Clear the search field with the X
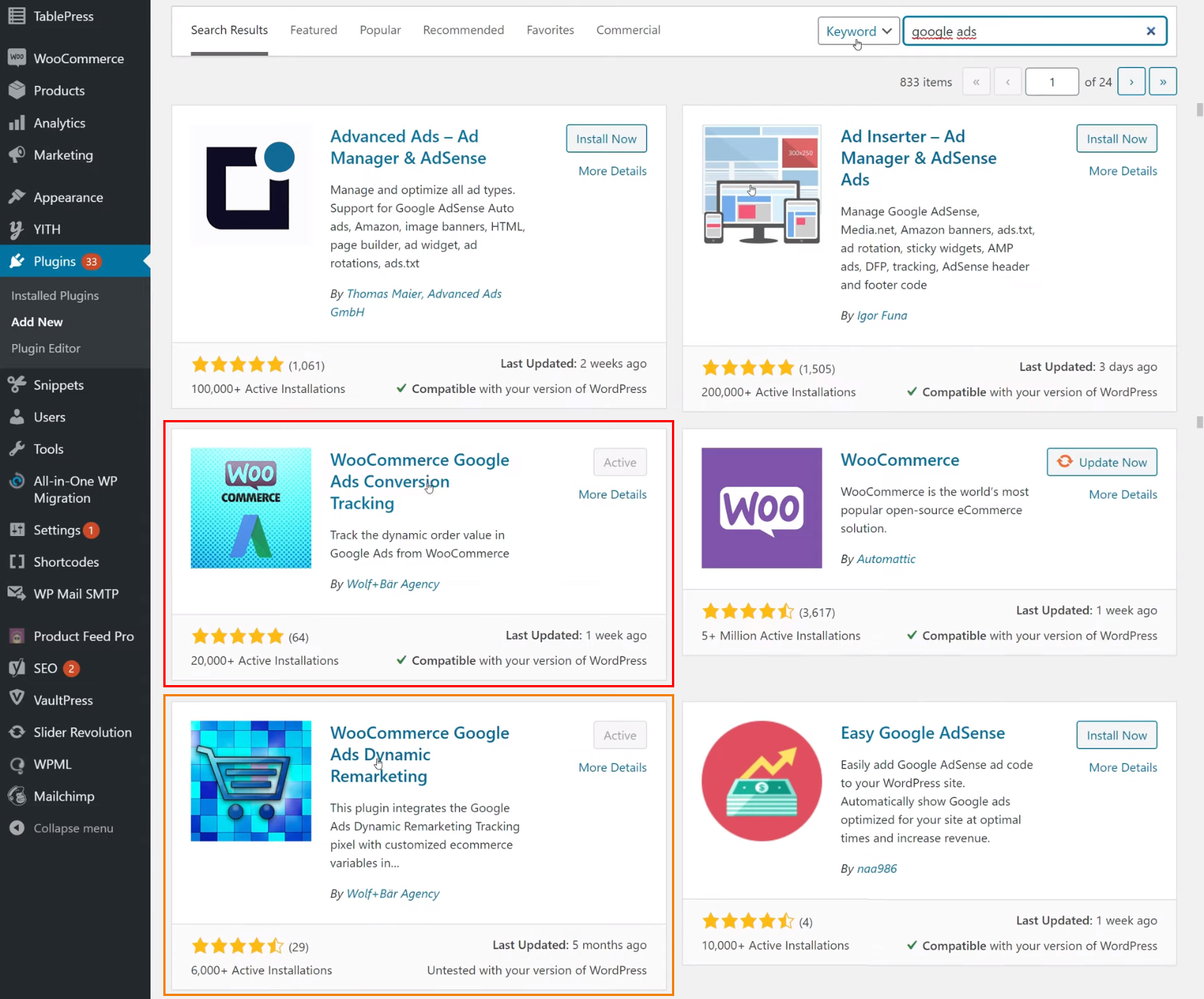1204x999 pixels. point(1151,31)
